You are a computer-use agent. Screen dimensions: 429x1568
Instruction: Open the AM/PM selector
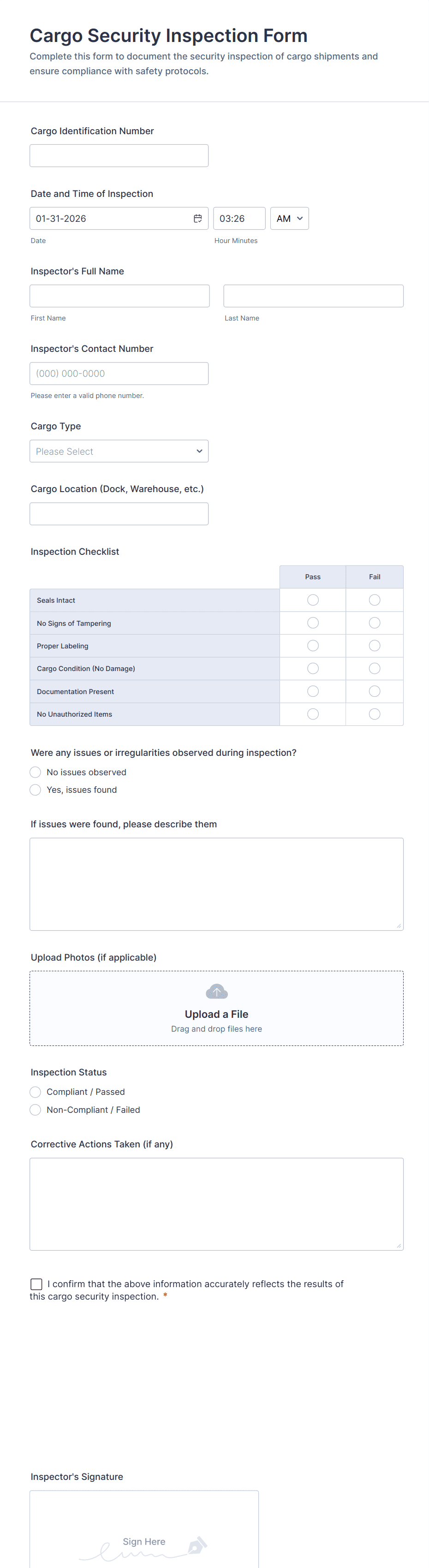tap(289, 218)
